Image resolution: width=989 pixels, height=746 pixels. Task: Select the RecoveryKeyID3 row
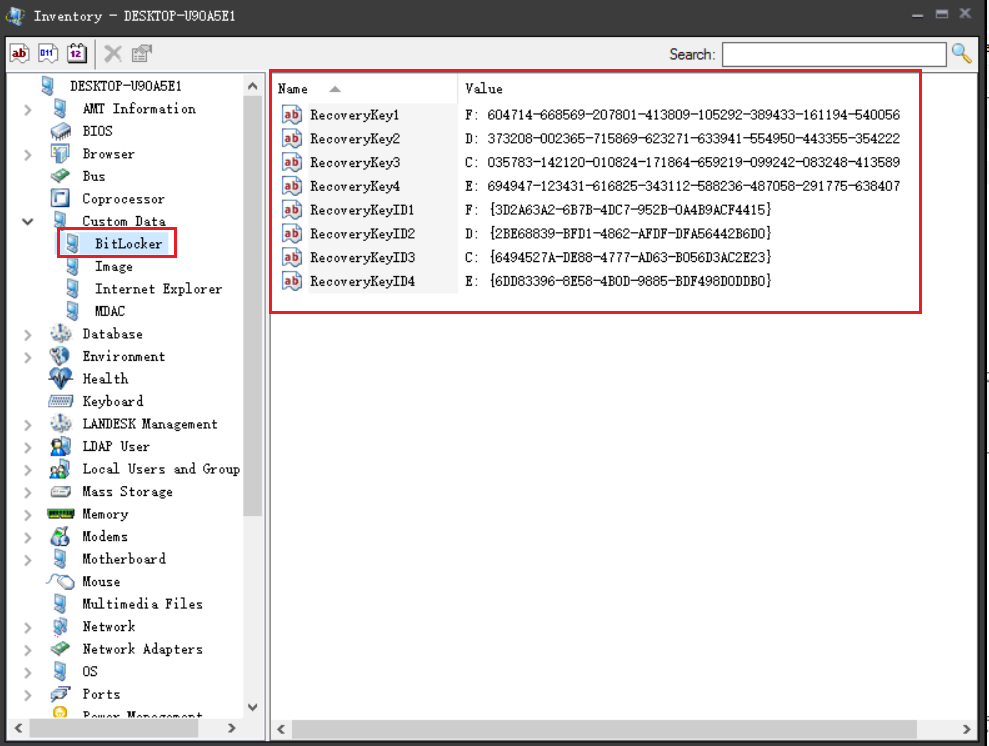click(x=361, y=258)
